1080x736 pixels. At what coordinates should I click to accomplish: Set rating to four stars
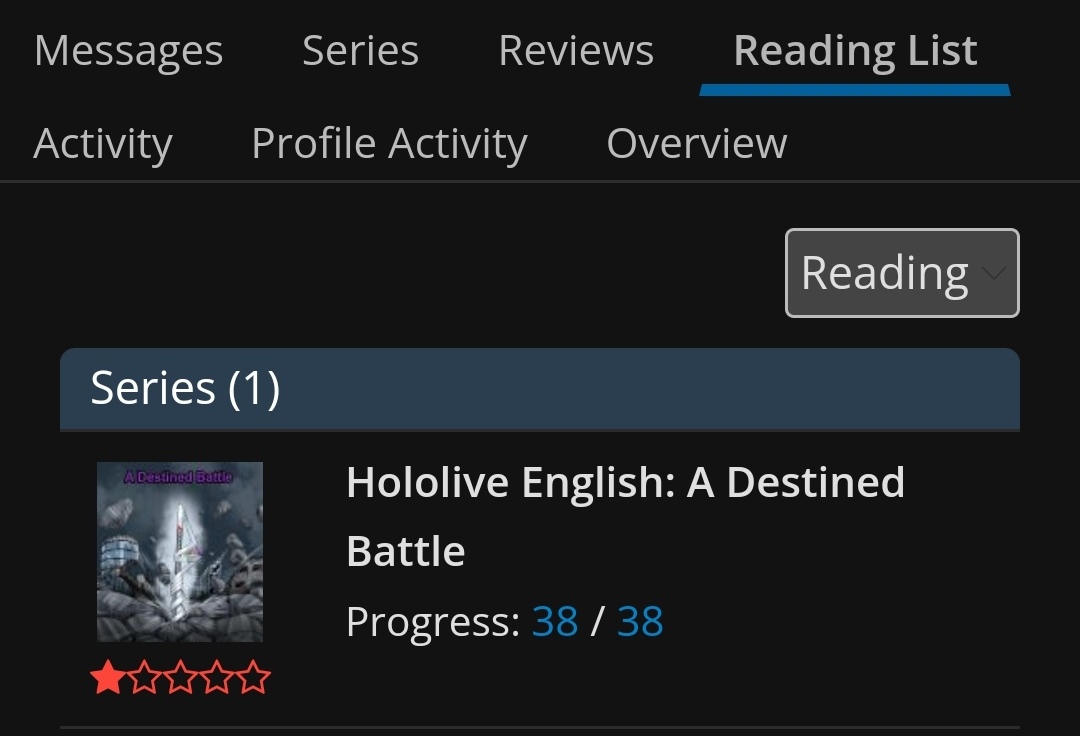pyautogui.click(x=217, y=677)
